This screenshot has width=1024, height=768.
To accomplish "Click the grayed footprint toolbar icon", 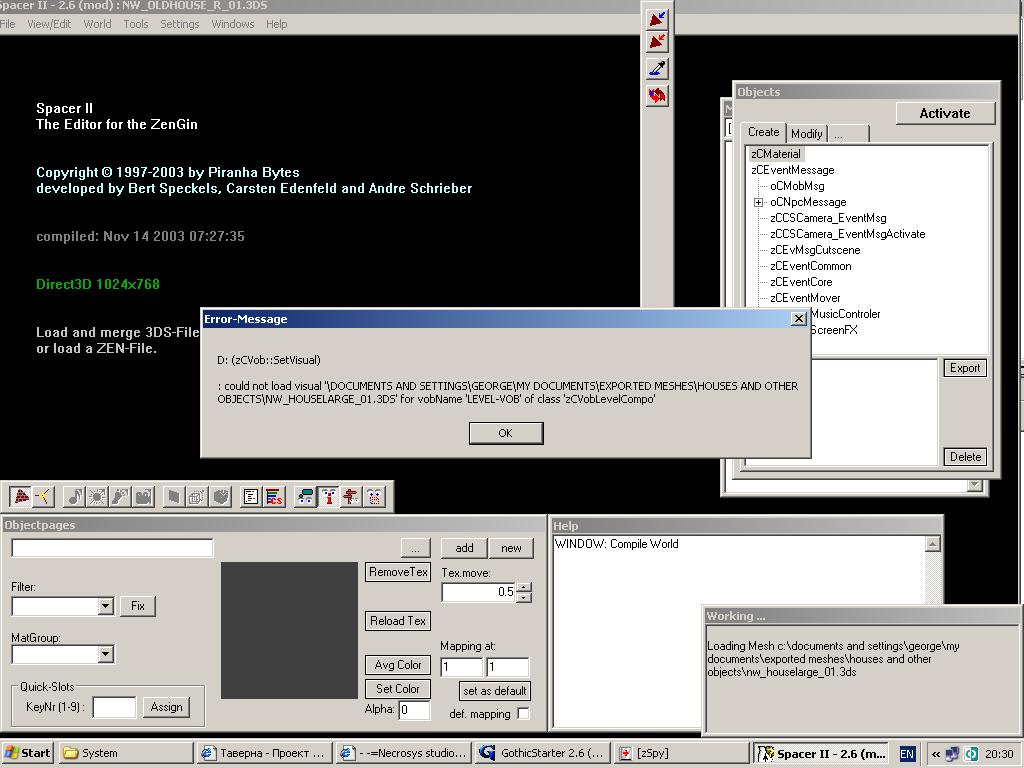I will pyautogui.click(x=120, y=497).
